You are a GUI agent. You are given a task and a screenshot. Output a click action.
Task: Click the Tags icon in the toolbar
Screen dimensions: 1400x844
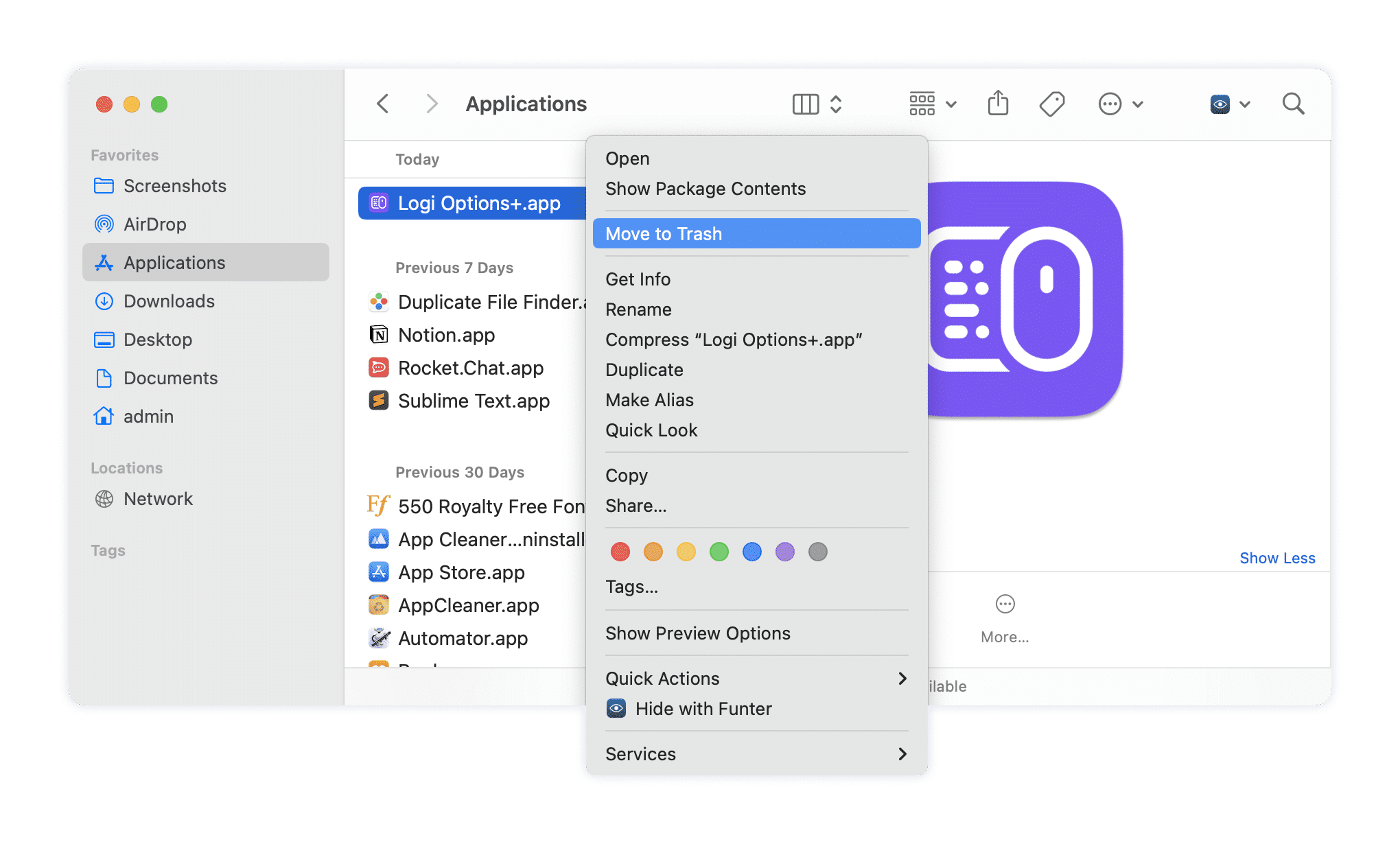tap(1051, 104)
